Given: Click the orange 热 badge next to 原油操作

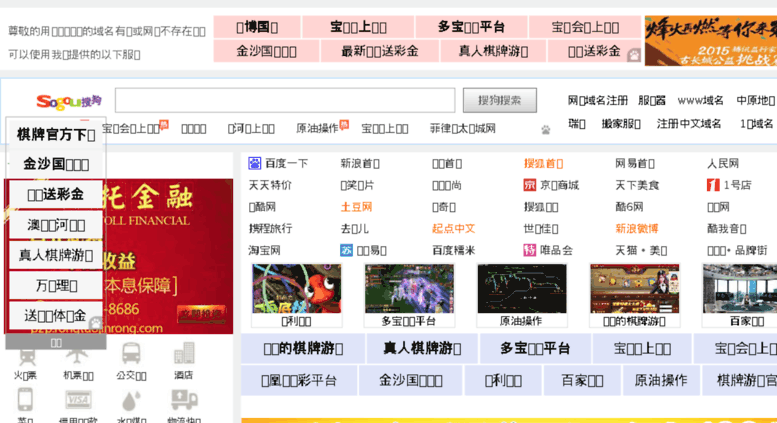Looking at the screenshot, I should click(344, 124).
